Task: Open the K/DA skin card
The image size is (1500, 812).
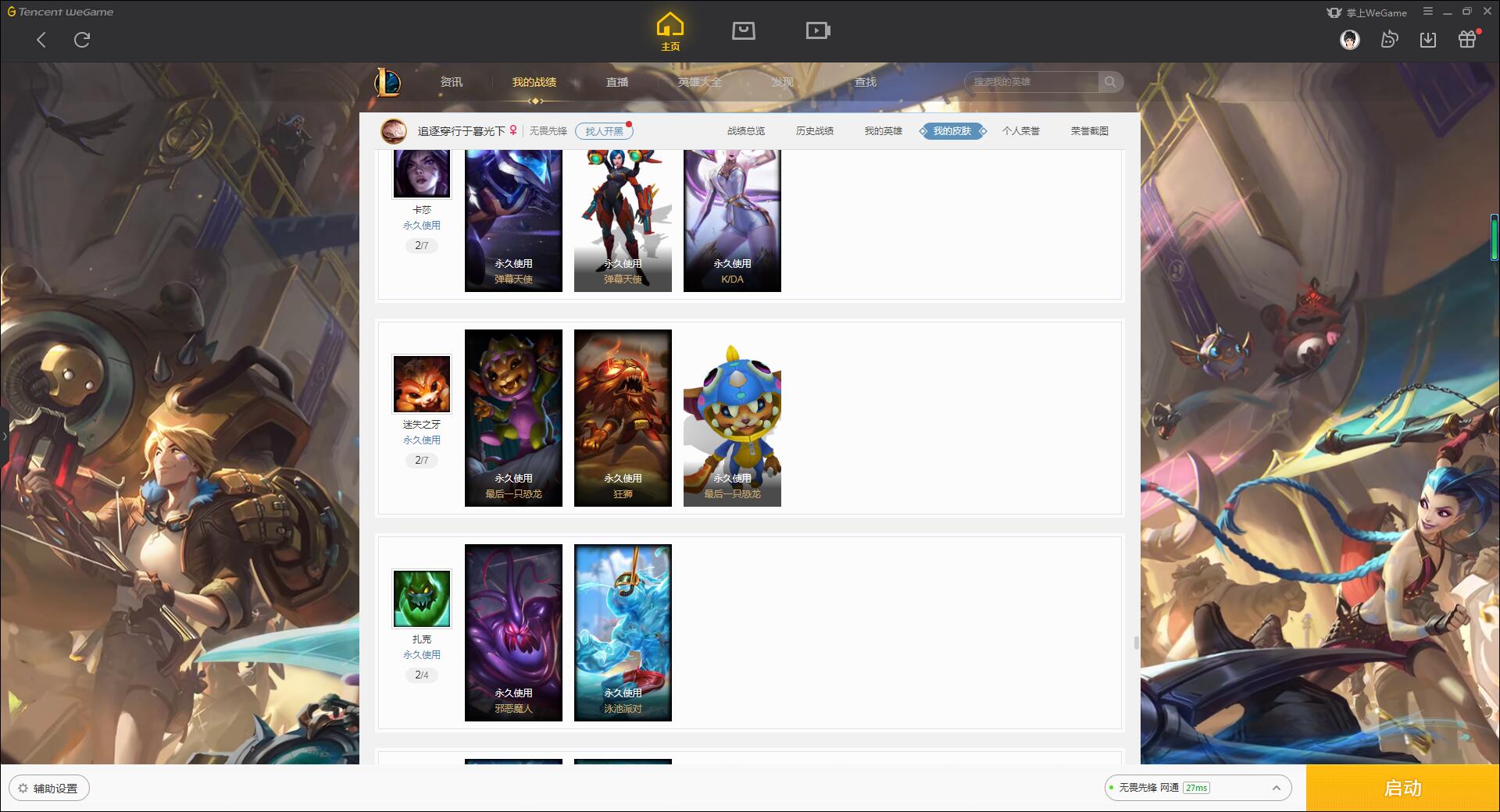Action: 732,220
